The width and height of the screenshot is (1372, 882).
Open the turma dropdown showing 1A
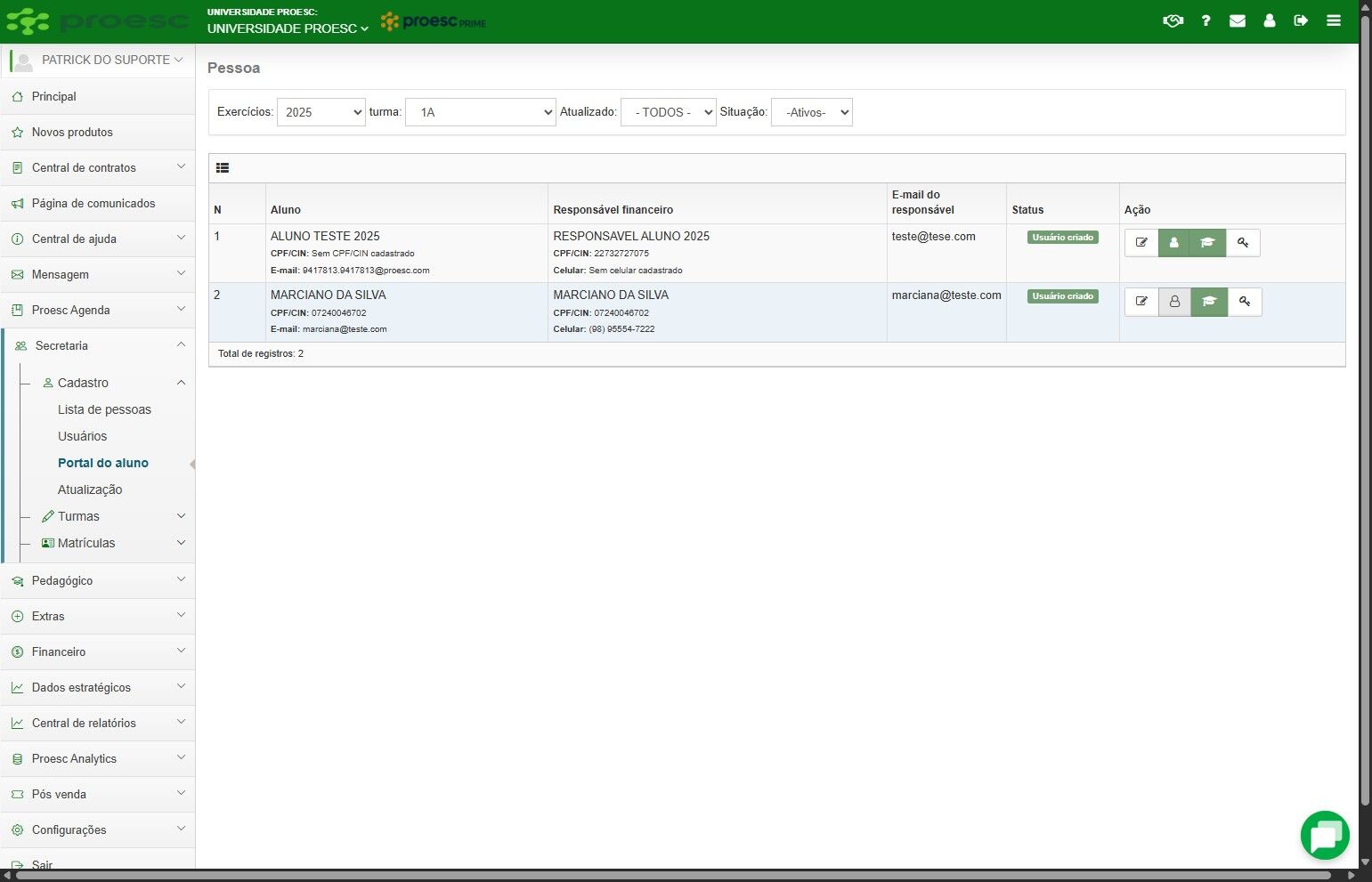click(x=481, y=112)
